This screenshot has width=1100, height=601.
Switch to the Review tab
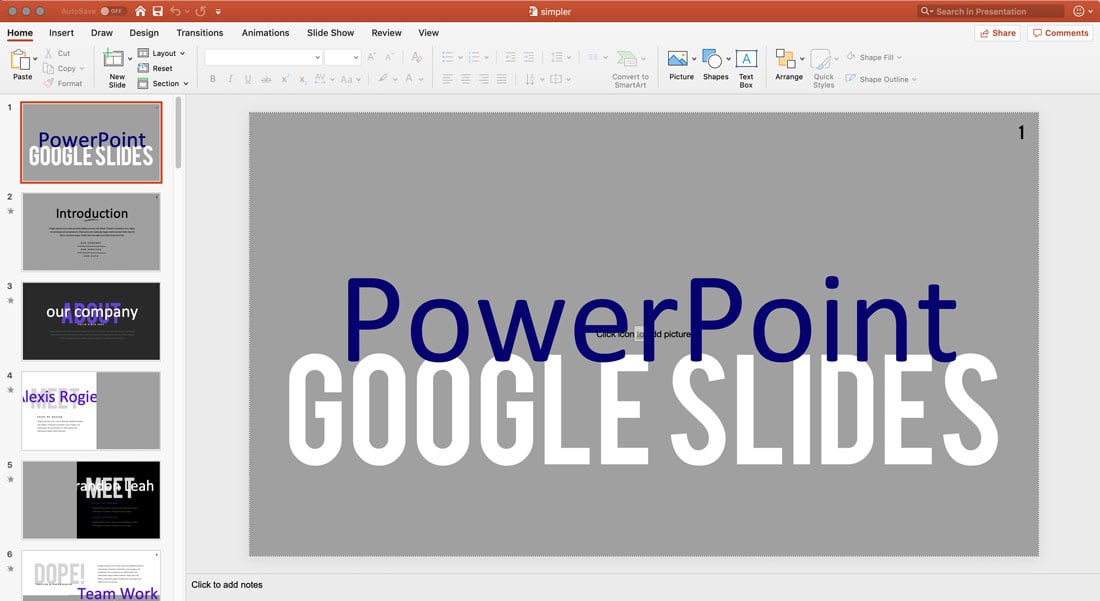(387, 32)
